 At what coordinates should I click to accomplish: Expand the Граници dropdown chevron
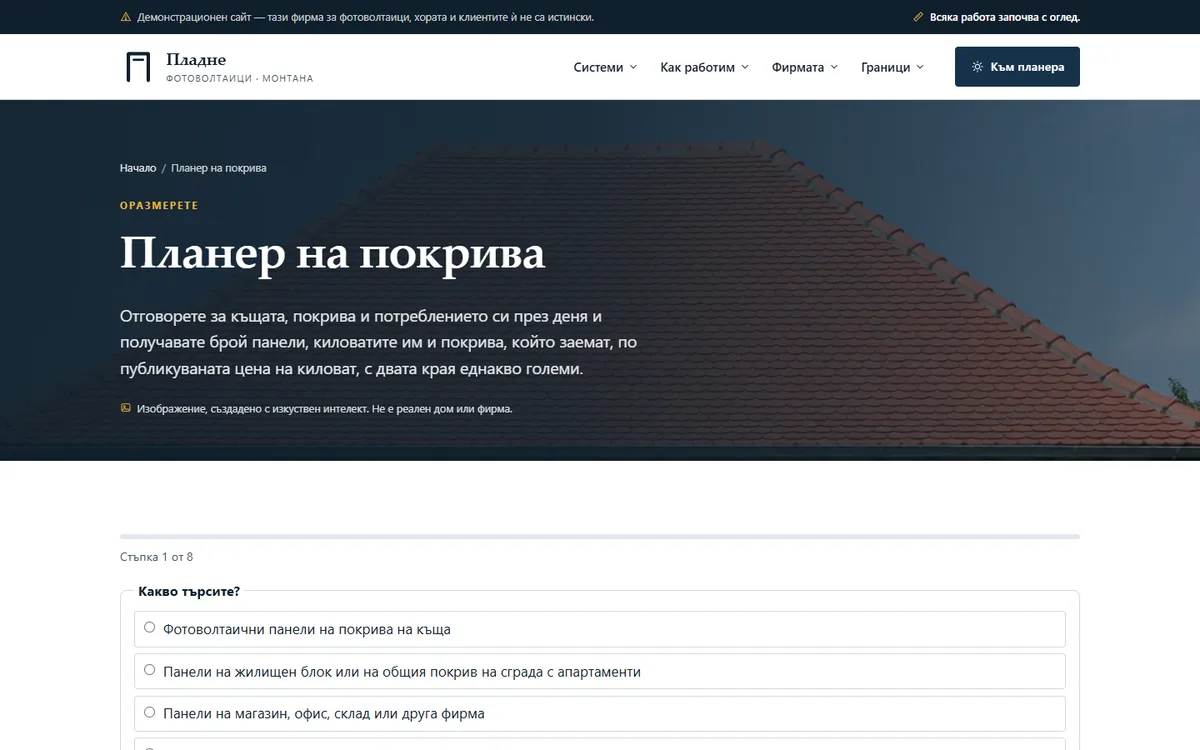pos(920,68)
